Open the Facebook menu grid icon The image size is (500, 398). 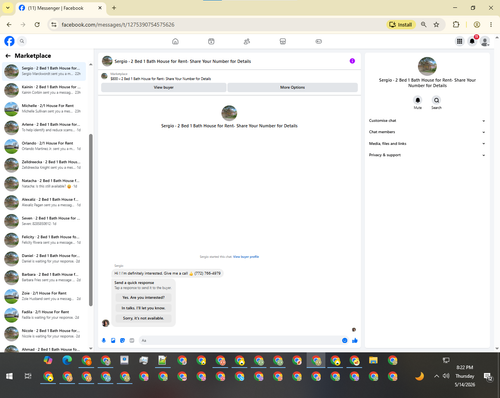[459, 41]
